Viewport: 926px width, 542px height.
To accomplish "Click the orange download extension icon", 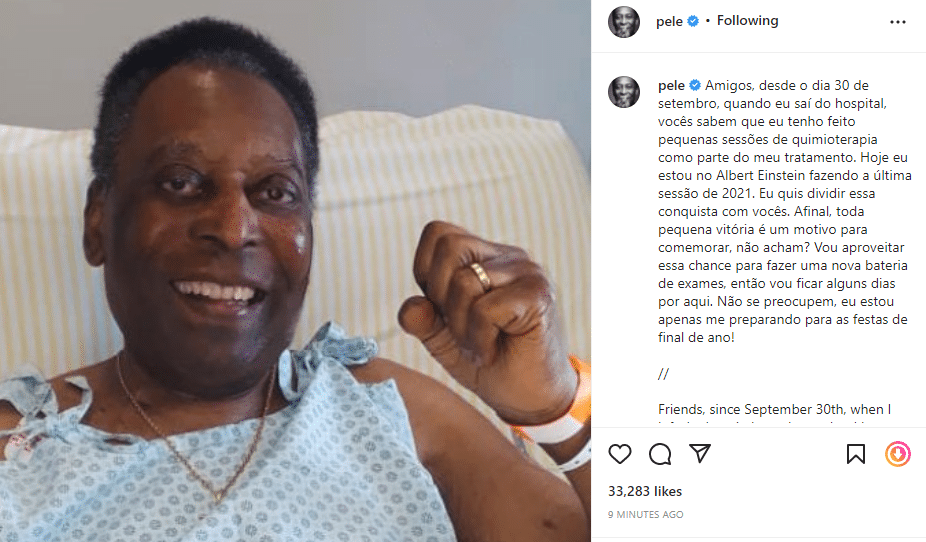I will 898,454.
